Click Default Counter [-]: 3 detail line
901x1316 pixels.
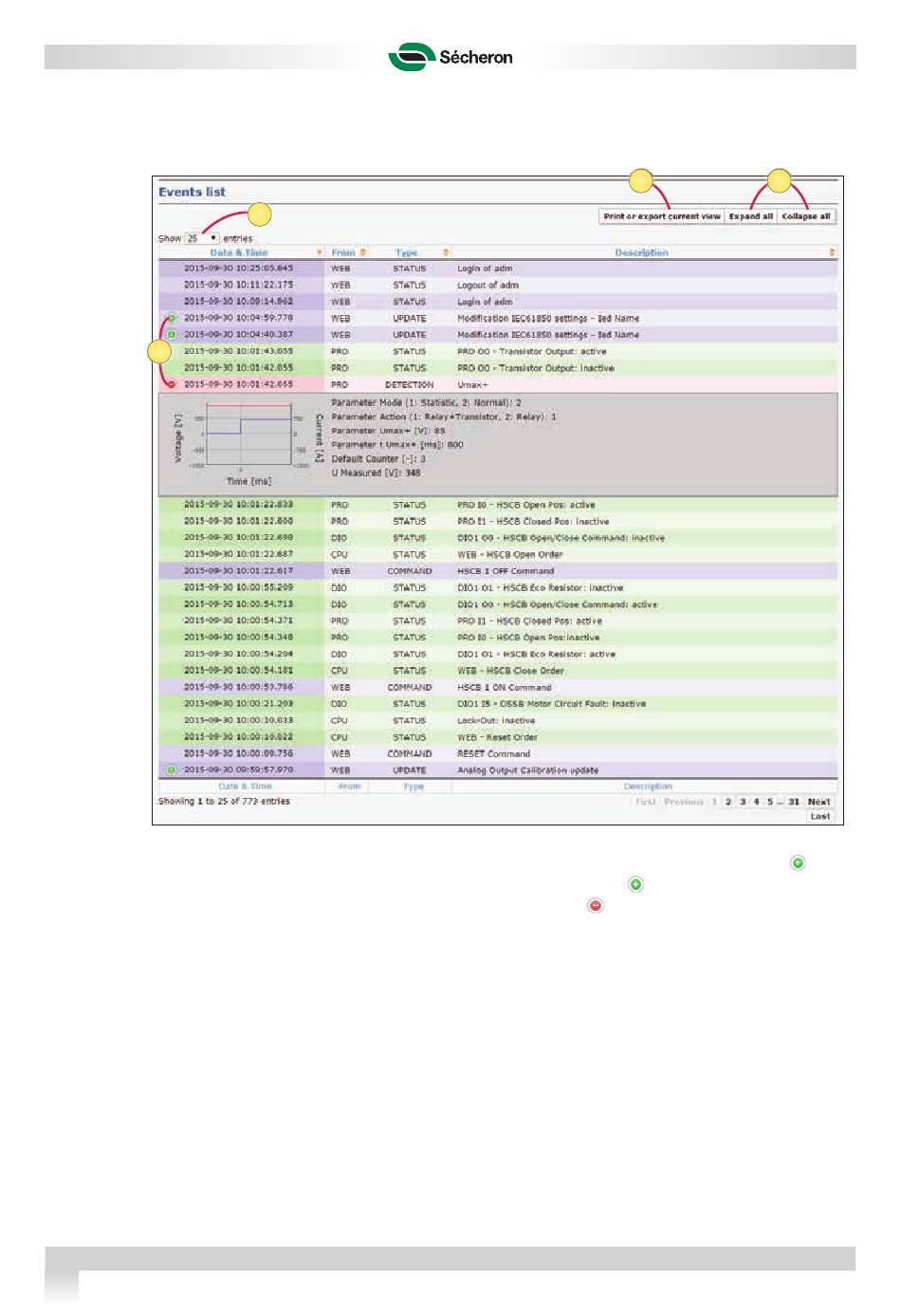(x=378, y=458)
